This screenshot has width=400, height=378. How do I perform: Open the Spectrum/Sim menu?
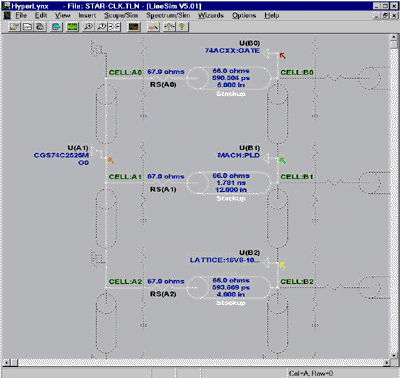(x=168, y=15)
